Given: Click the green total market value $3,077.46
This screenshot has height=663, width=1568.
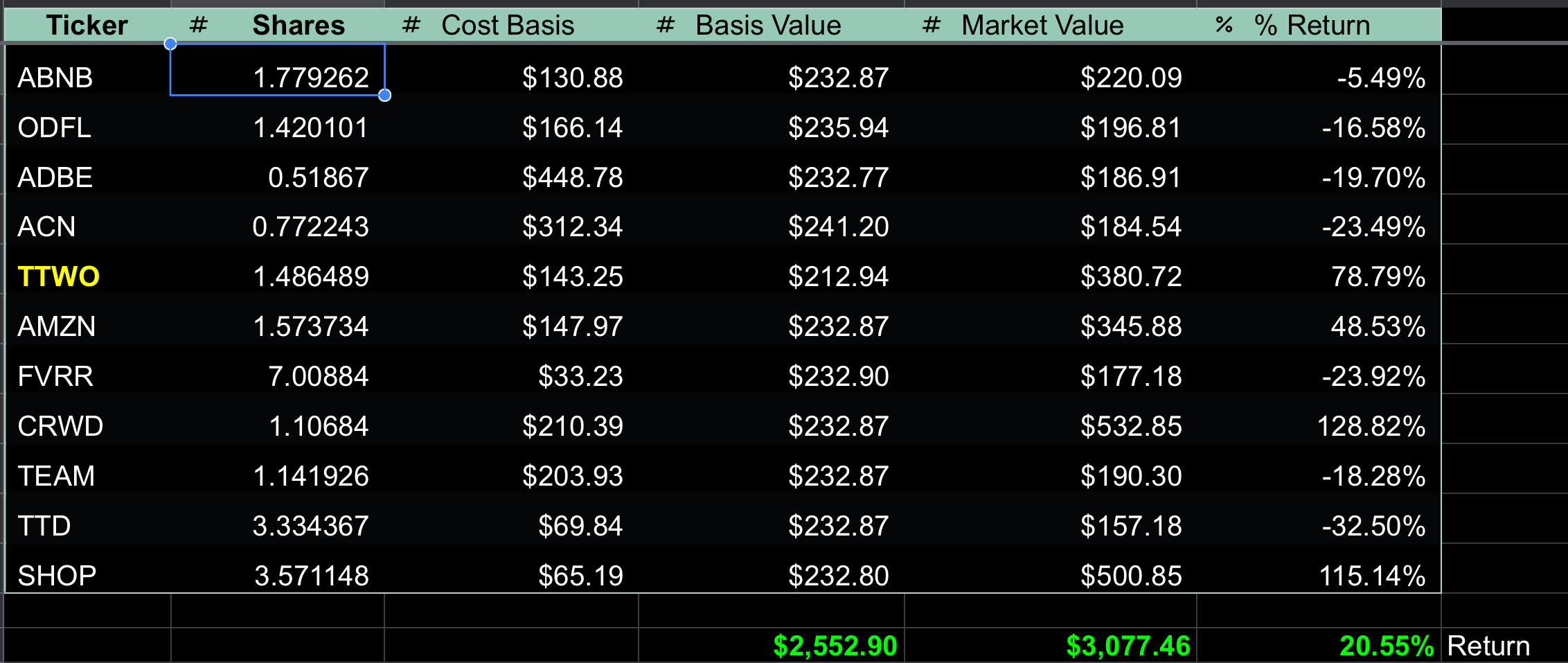Looking at the screenshot, I should tap(1128, 646).
